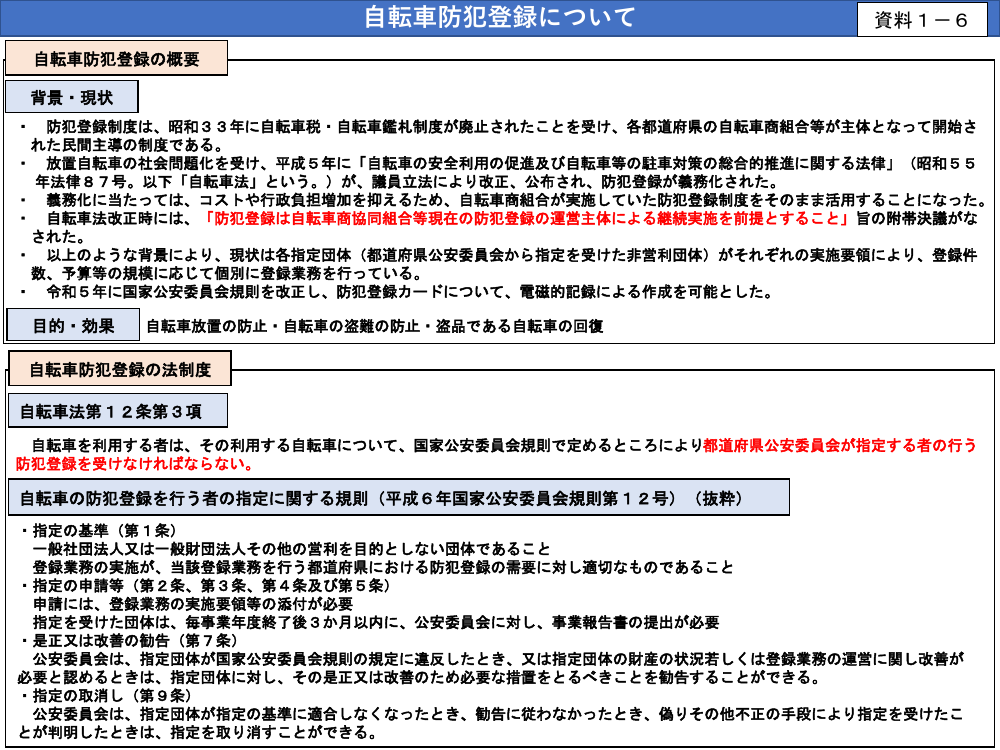Image resolution: width=1000 pixels, height=750 pixels.
Task: Click the purpose line '自転車放置の防止・自転車の盗難の防止・盗品である自転車の回復'
Action: tap(375, 327)
